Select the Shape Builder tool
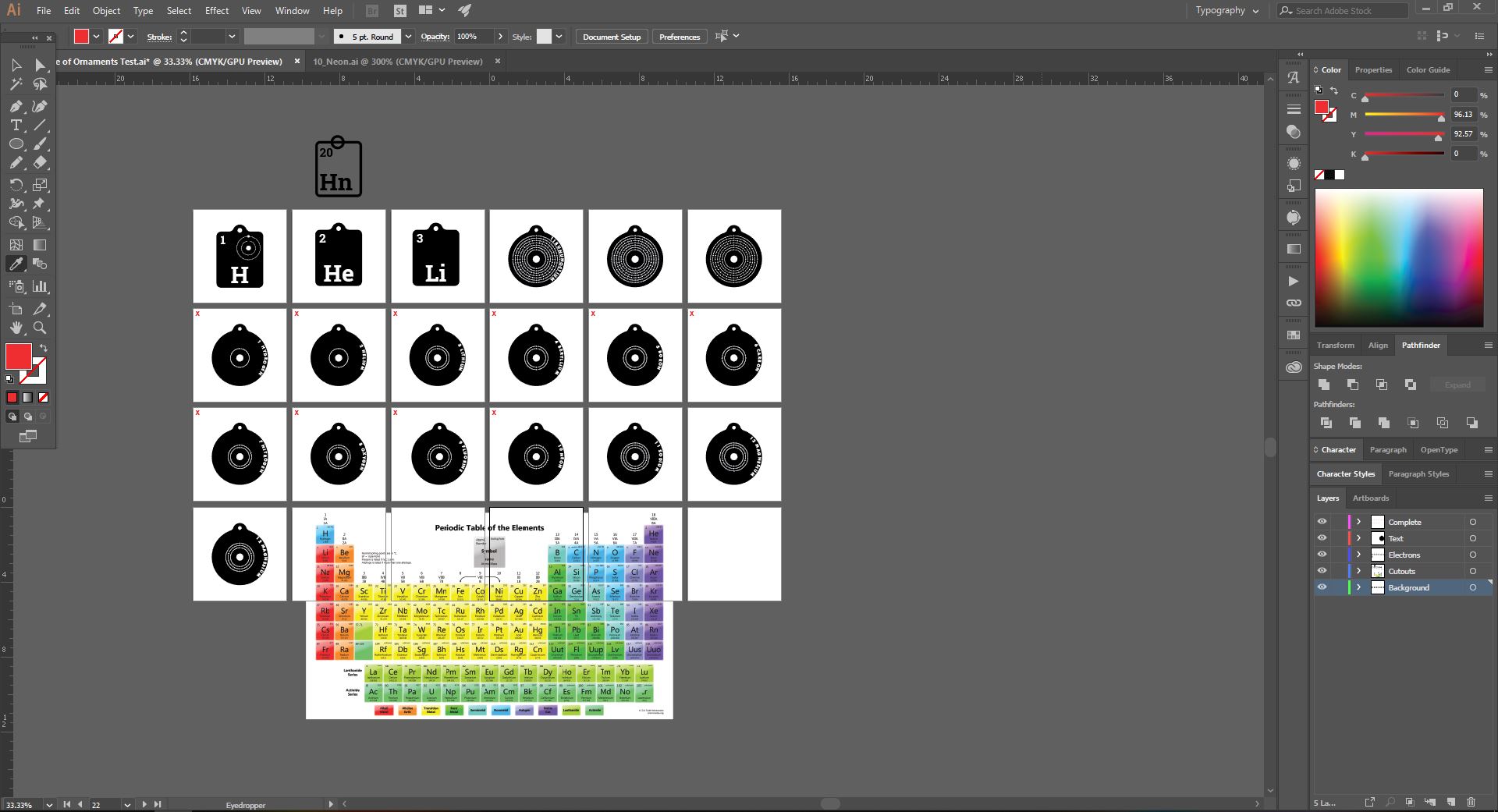The image size is (1498, 812). (x=16, y=223)
